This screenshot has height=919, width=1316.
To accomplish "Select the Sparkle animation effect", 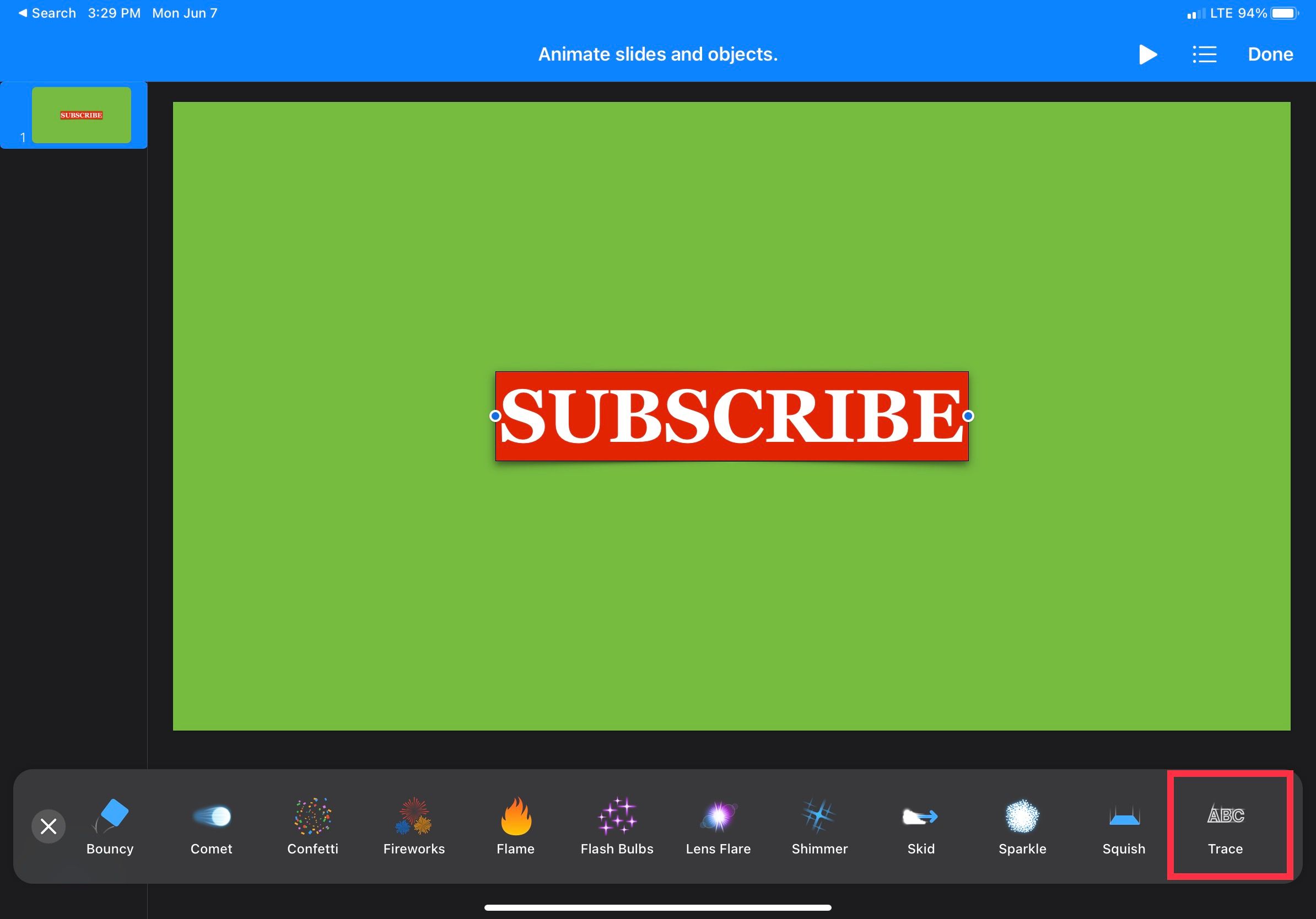I will pos(1023,826).
